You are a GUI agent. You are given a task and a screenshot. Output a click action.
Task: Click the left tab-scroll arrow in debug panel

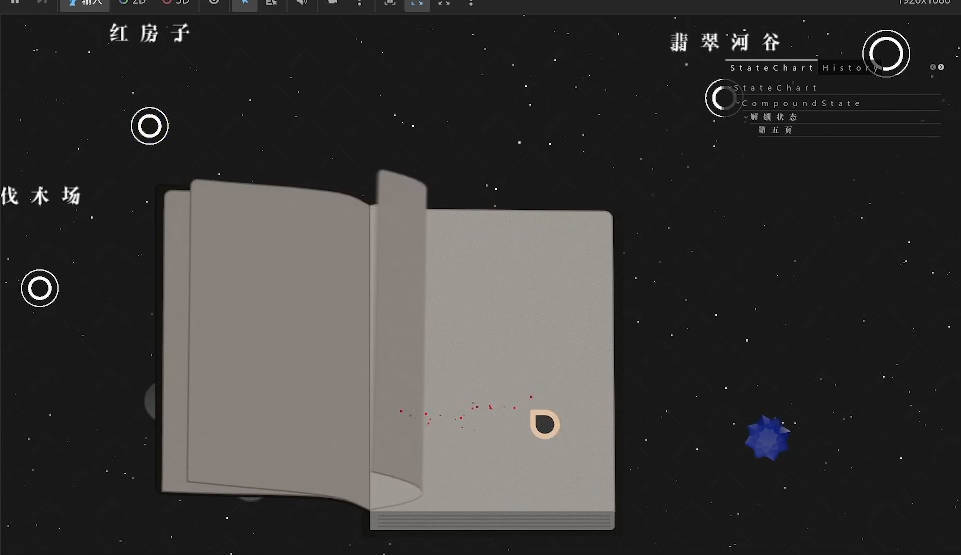tap(933, 67)
